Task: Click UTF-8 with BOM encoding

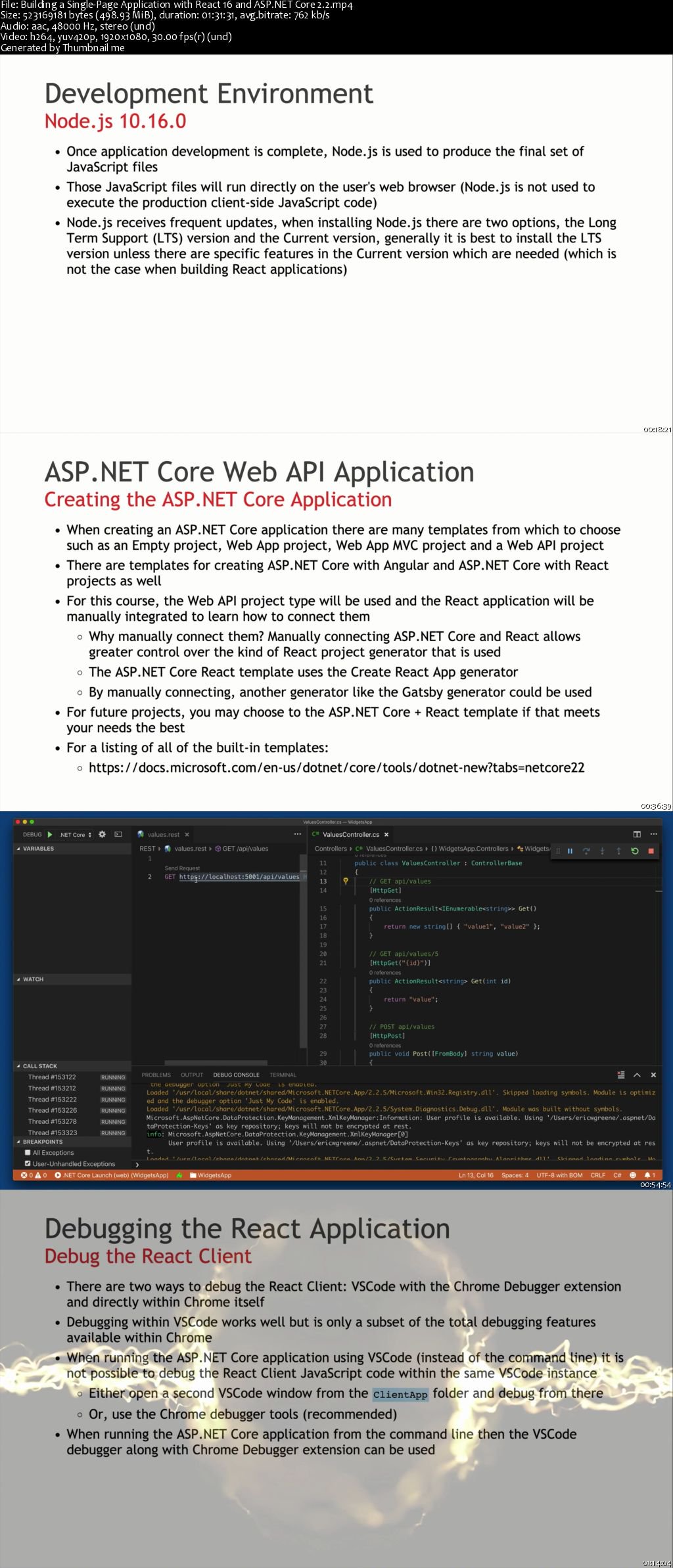Action: pyautogui.click(x=559, y=1175)
